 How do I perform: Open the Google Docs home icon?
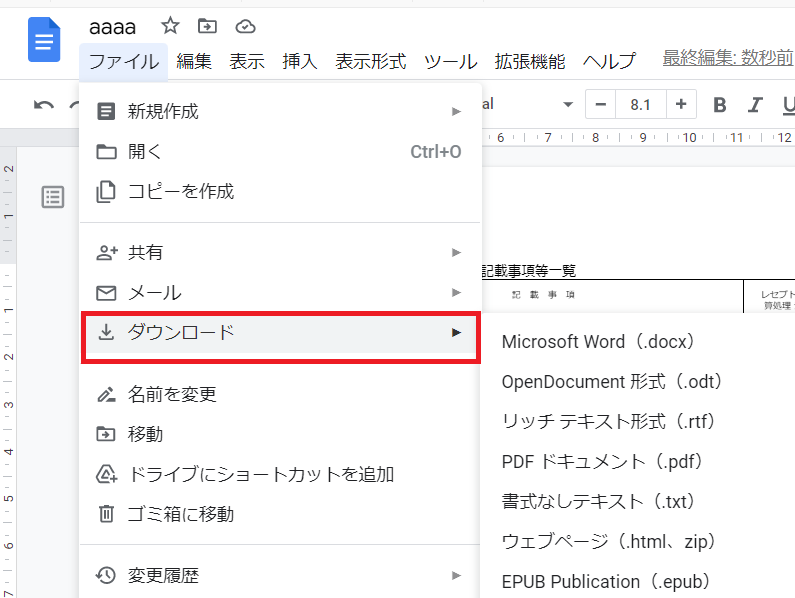point(44,40)
